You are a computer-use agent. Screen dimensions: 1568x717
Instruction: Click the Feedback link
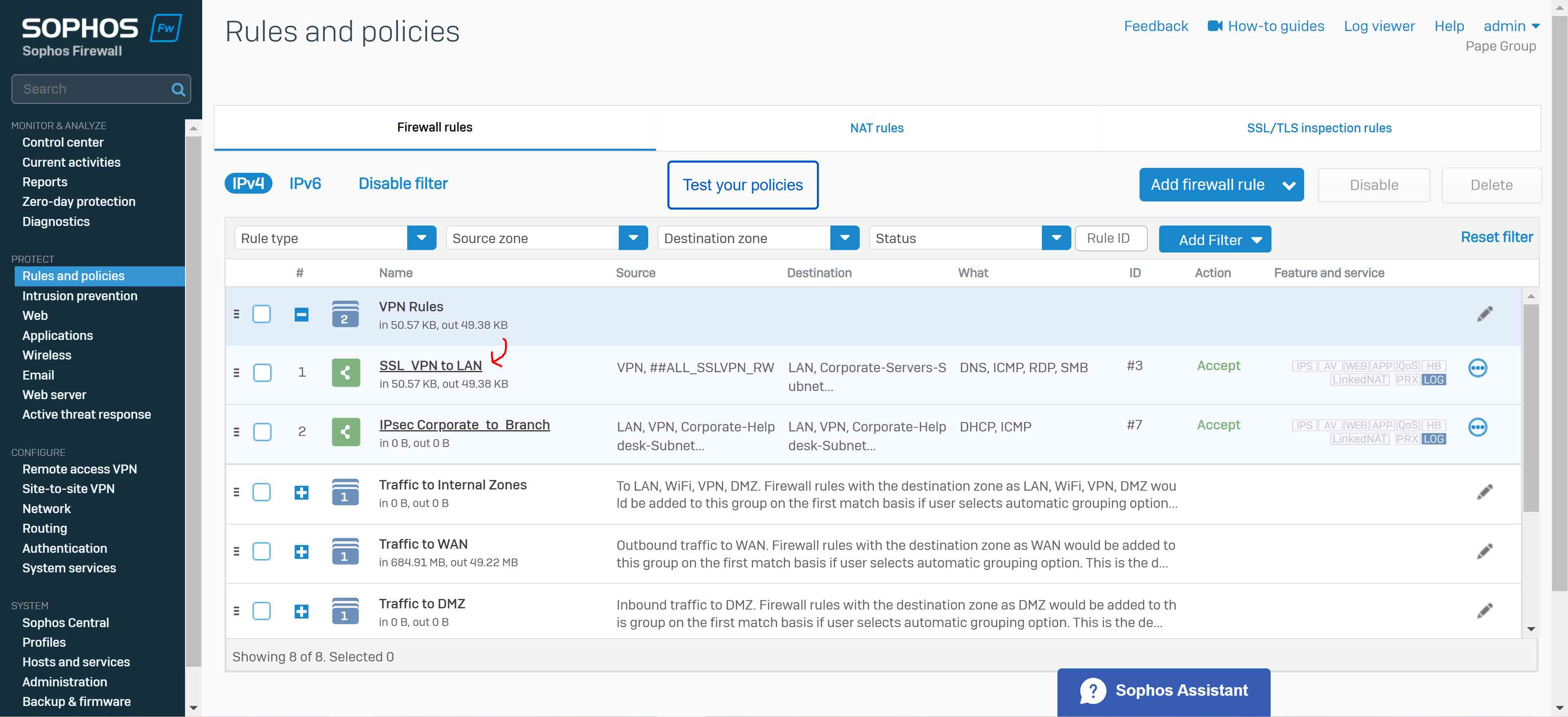point(1155,26)
